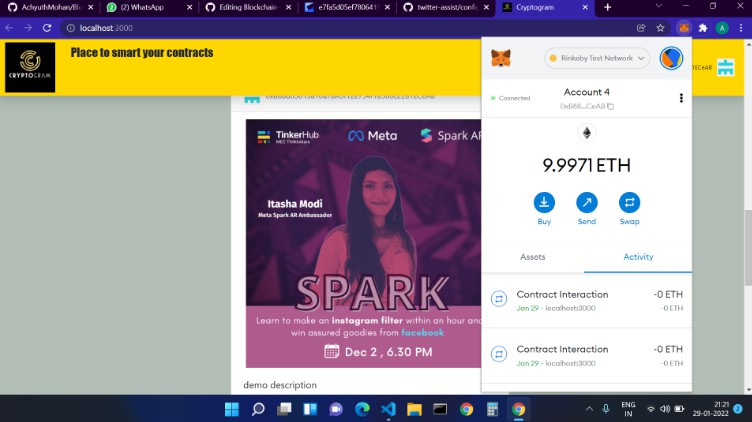Click the MetaMask Swap icon

coord(629,203)
